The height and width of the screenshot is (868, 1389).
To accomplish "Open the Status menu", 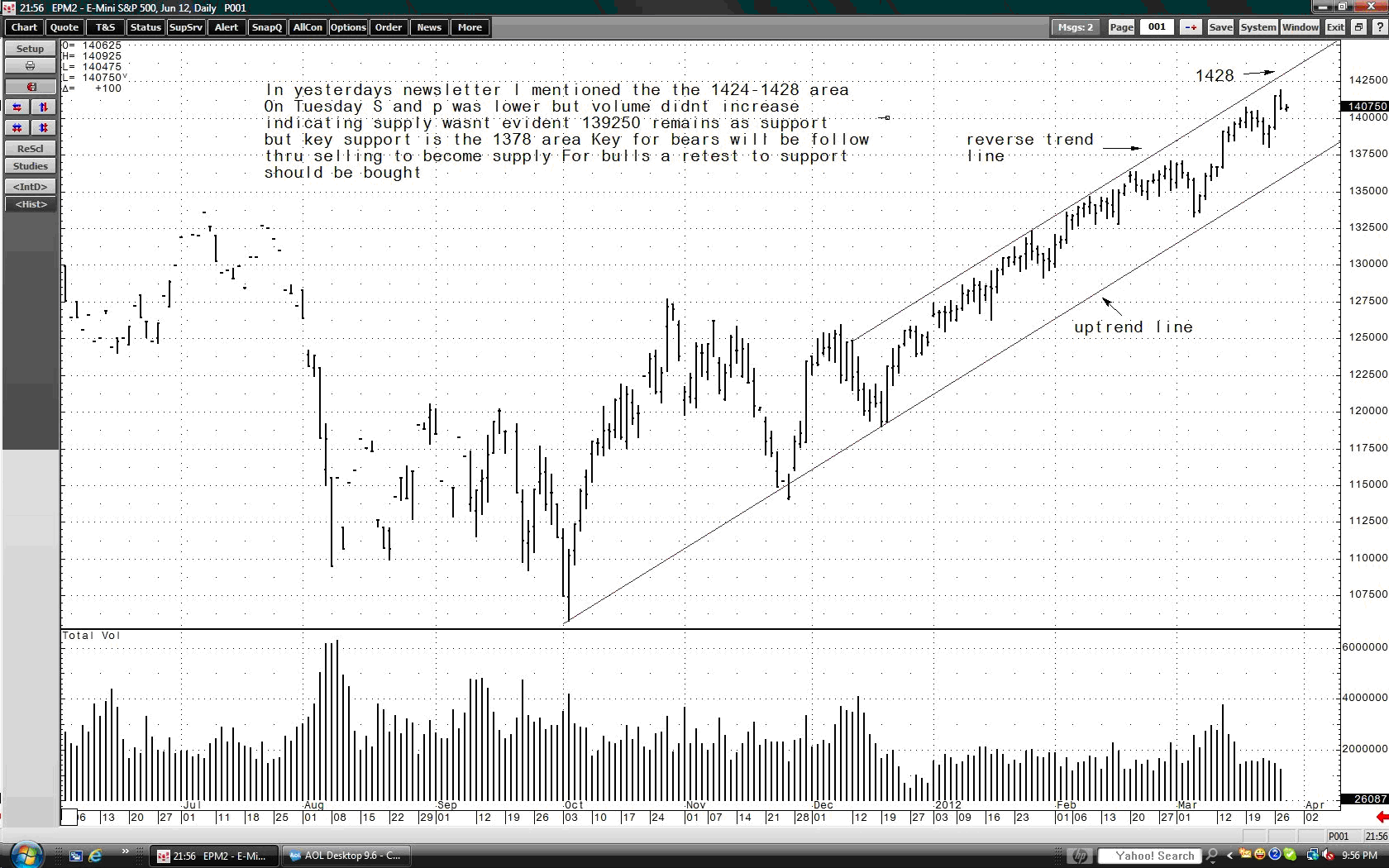I will pos(146,27).
